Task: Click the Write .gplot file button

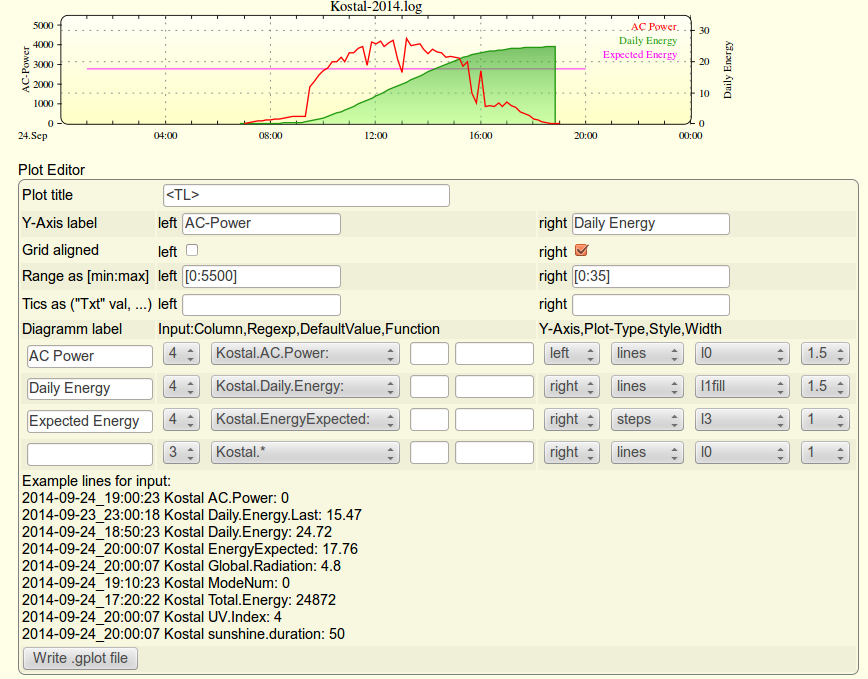Action: [x=80, y=658]
